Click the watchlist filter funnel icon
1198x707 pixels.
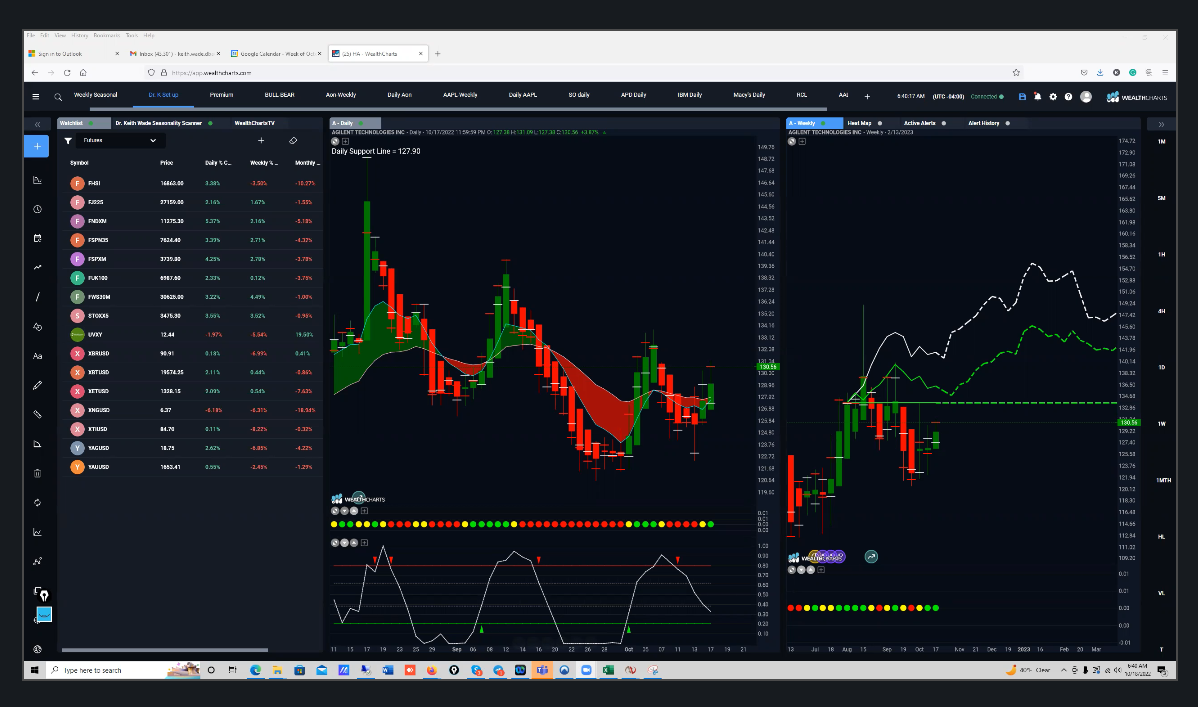[68, 141]
